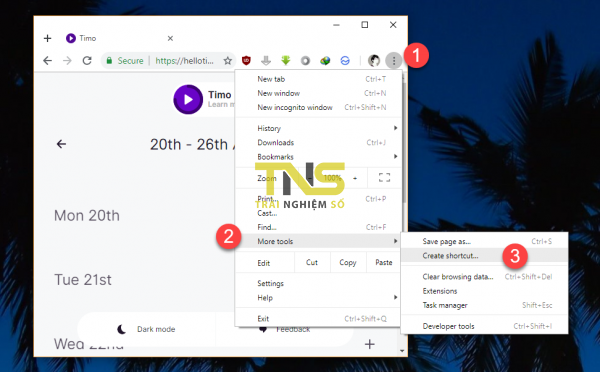This screenshot has width=600, height=372.
Task: Choose New incognito window
Action: [x=318, y=108]
